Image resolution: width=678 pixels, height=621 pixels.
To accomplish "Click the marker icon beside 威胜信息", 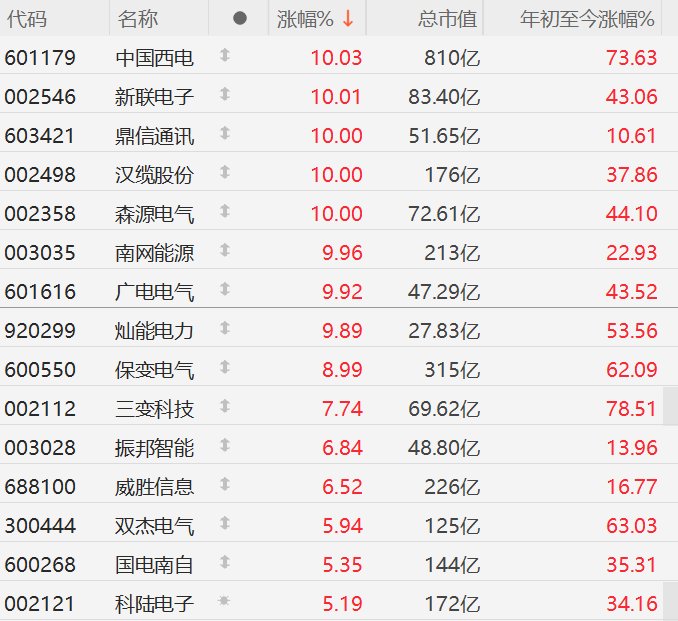I will pyautogui.click(x=224, y=484).
